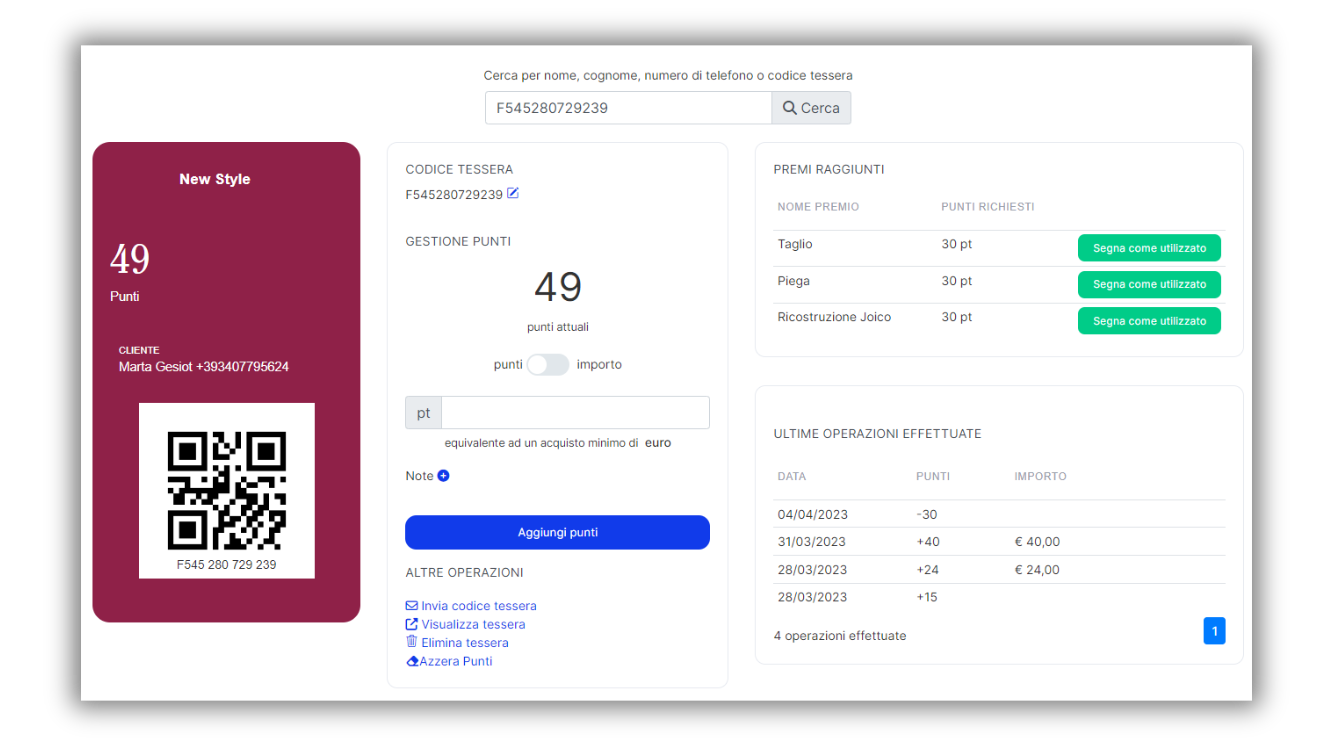Viewport: 1333px width, 746px height.
Task: Click the IMPORTO column header
Action: [x=1040, y=476]
